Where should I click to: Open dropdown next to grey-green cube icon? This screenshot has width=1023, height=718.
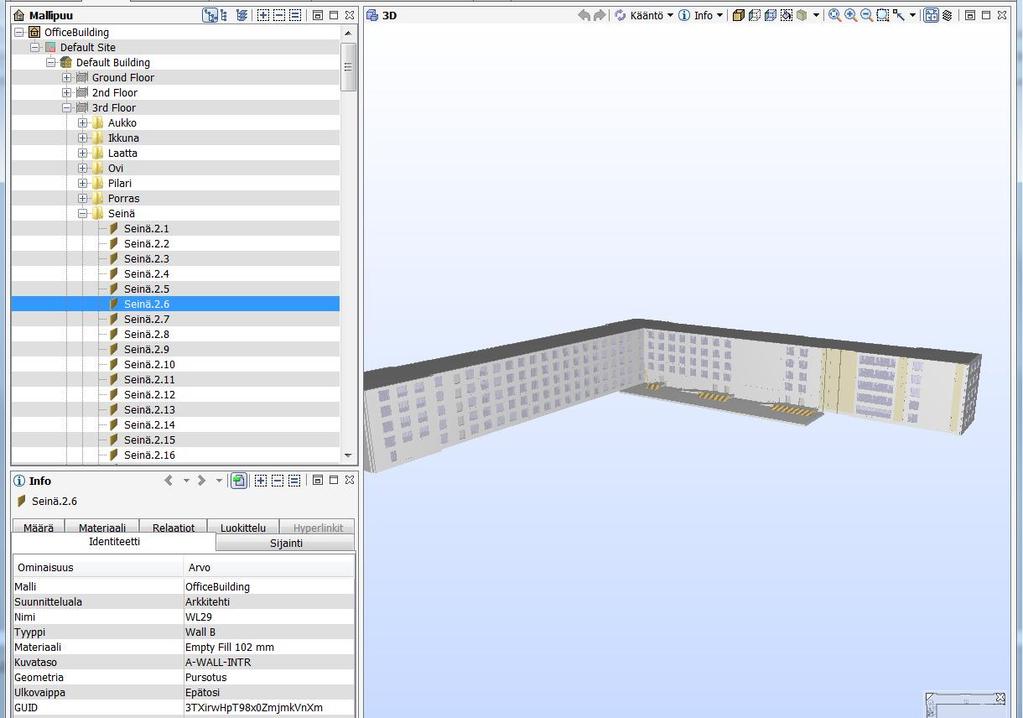point(816,15)
